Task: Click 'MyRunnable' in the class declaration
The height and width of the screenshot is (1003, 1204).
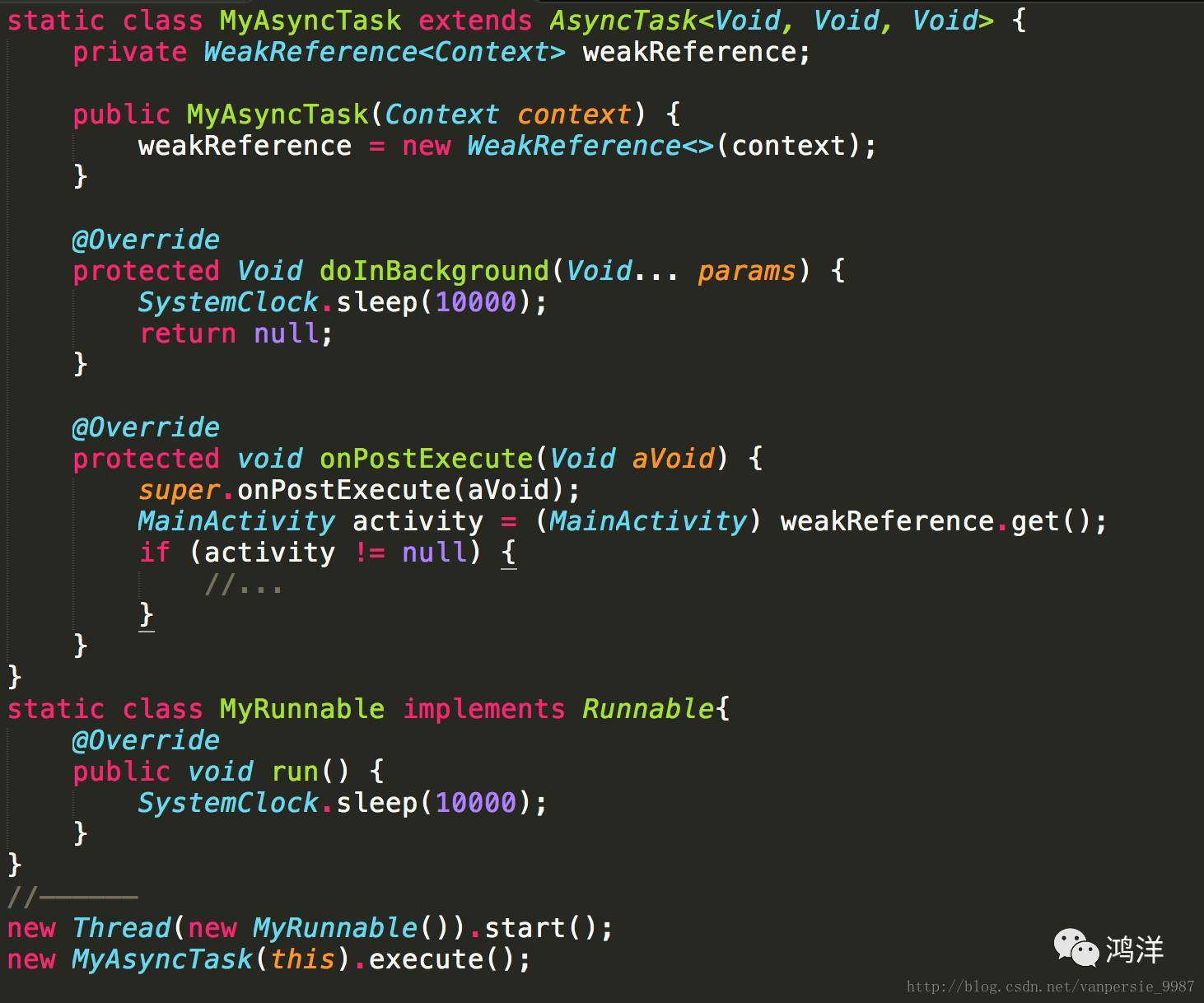Action: coord(302,709)
